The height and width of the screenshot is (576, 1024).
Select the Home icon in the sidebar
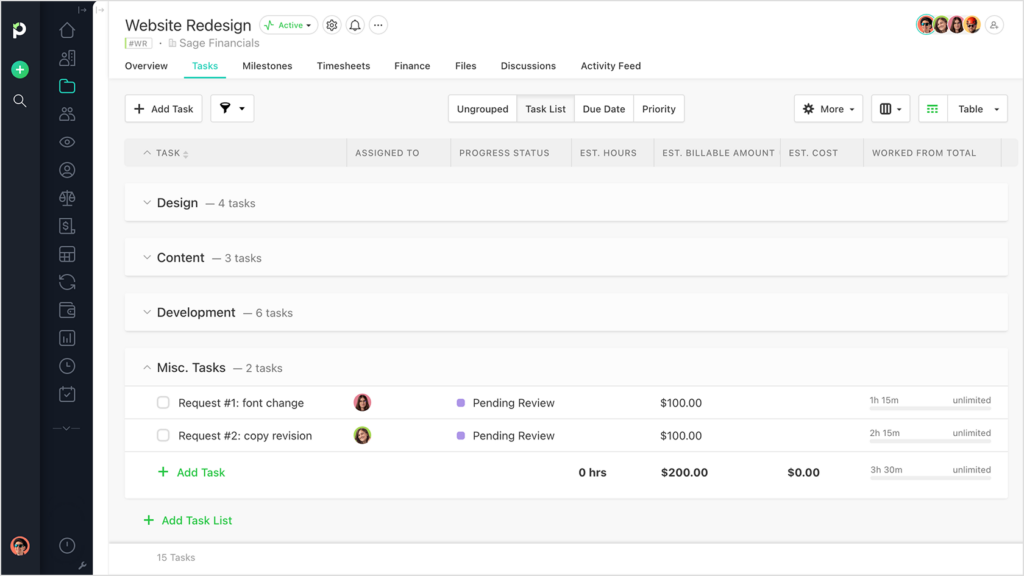[66, 30]
